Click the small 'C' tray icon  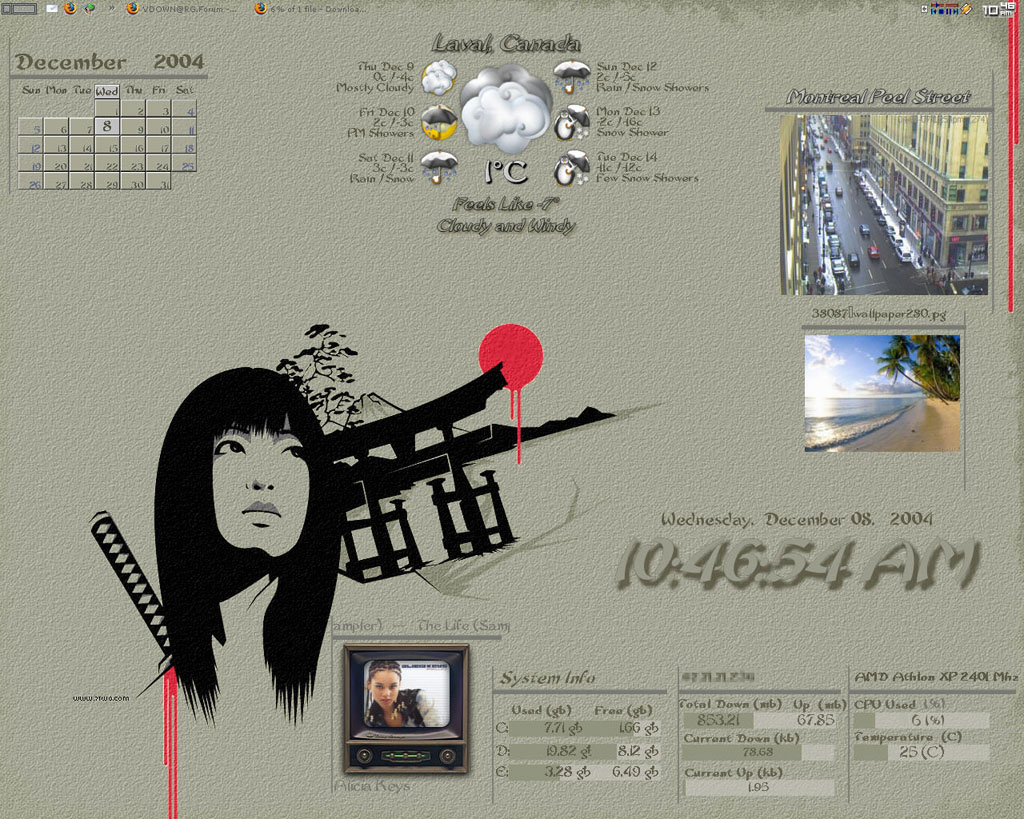pyautogui.click(x=924, y=9)
